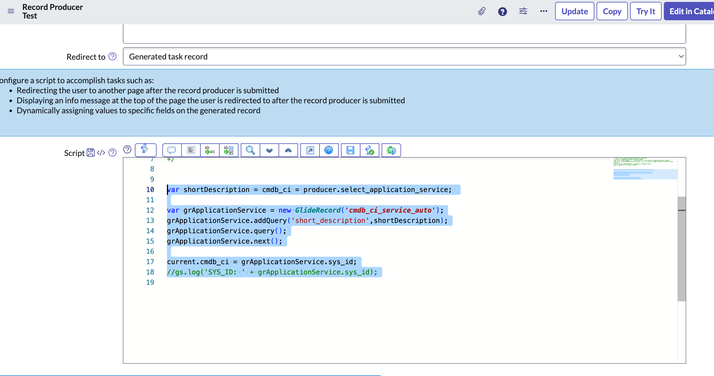Screen dimensions: 714x376
Task: Click 'grApplicationService.query();' on line 14
Action: [x=227, y=231]
